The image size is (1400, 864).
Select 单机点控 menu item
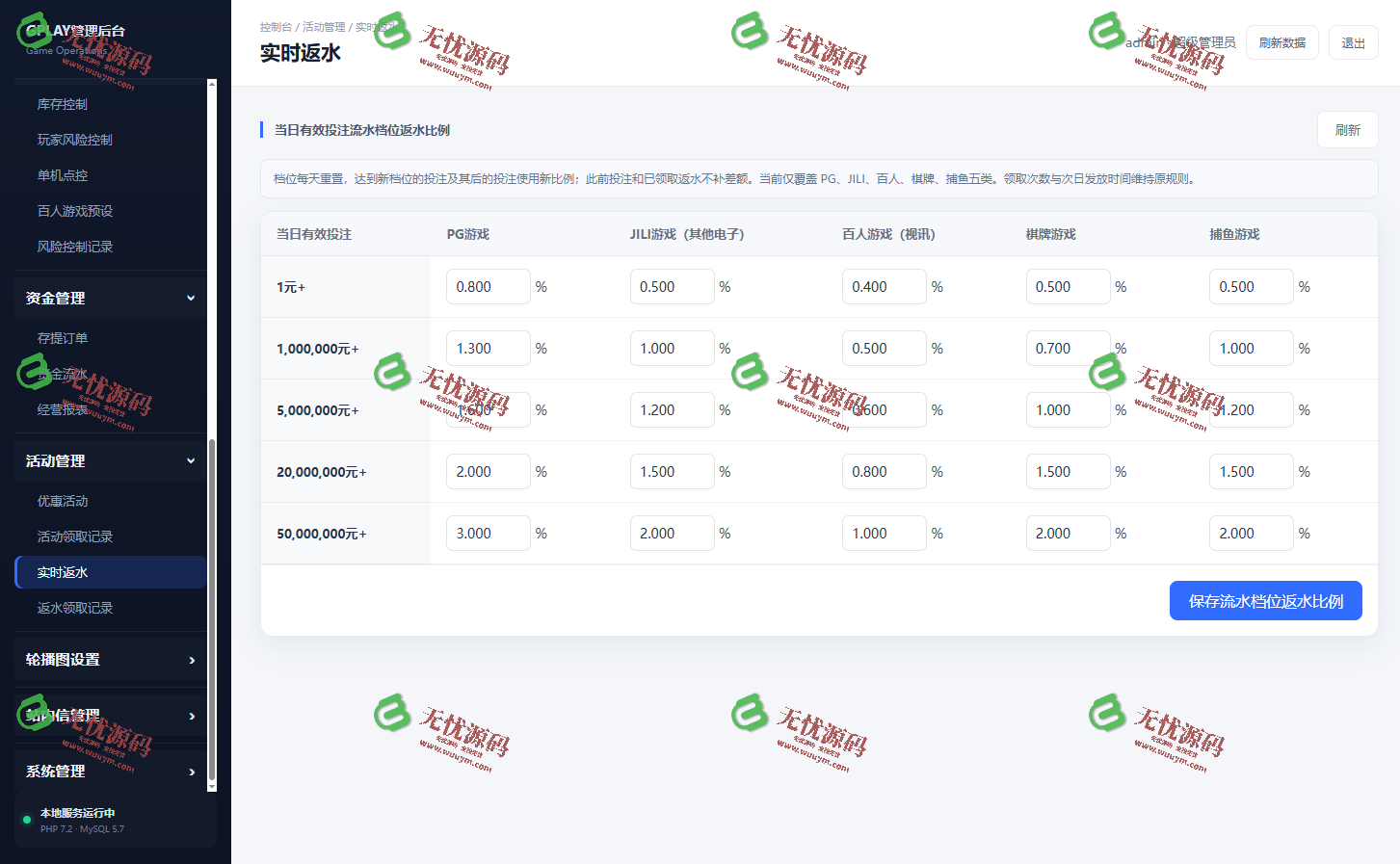[111, 175]
